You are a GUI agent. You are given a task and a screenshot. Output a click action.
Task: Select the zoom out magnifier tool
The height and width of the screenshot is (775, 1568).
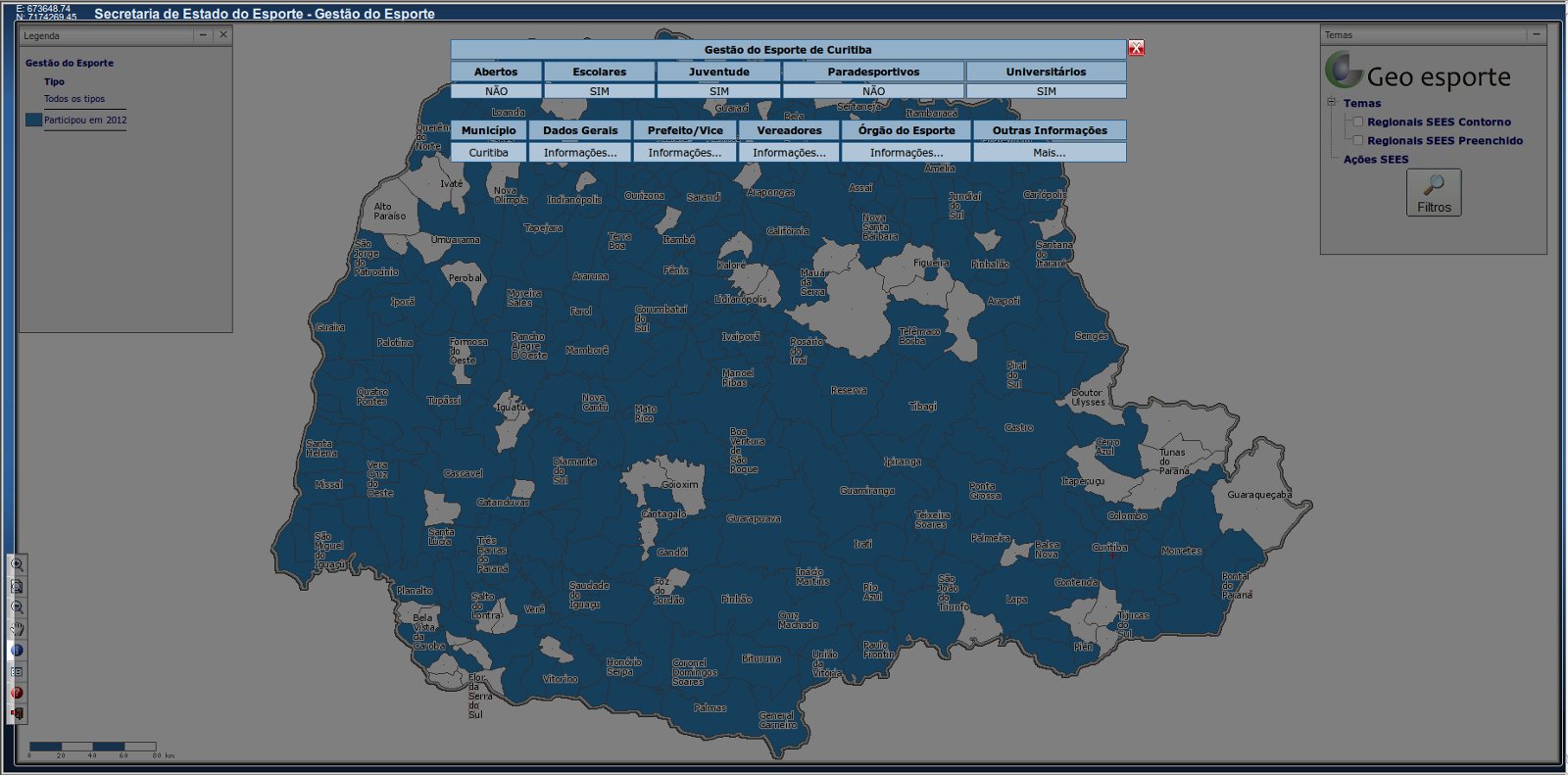point(17,608)
